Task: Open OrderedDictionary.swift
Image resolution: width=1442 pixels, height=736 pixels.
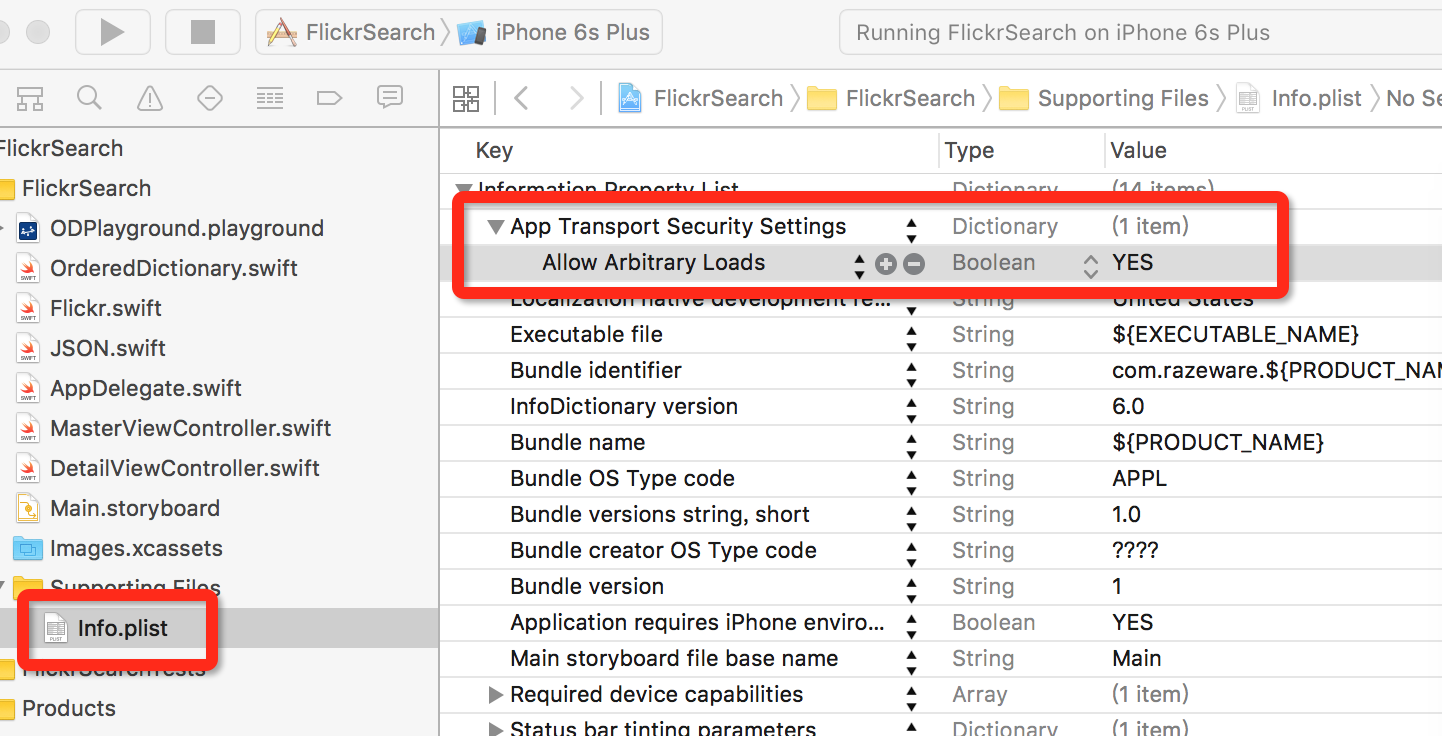Action: tap(173, 268)
